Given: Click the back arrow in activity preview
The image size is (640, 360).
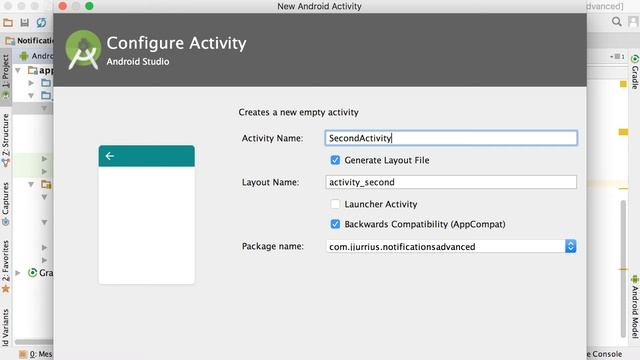Looking at the screenshot, I should coord(109,156).
